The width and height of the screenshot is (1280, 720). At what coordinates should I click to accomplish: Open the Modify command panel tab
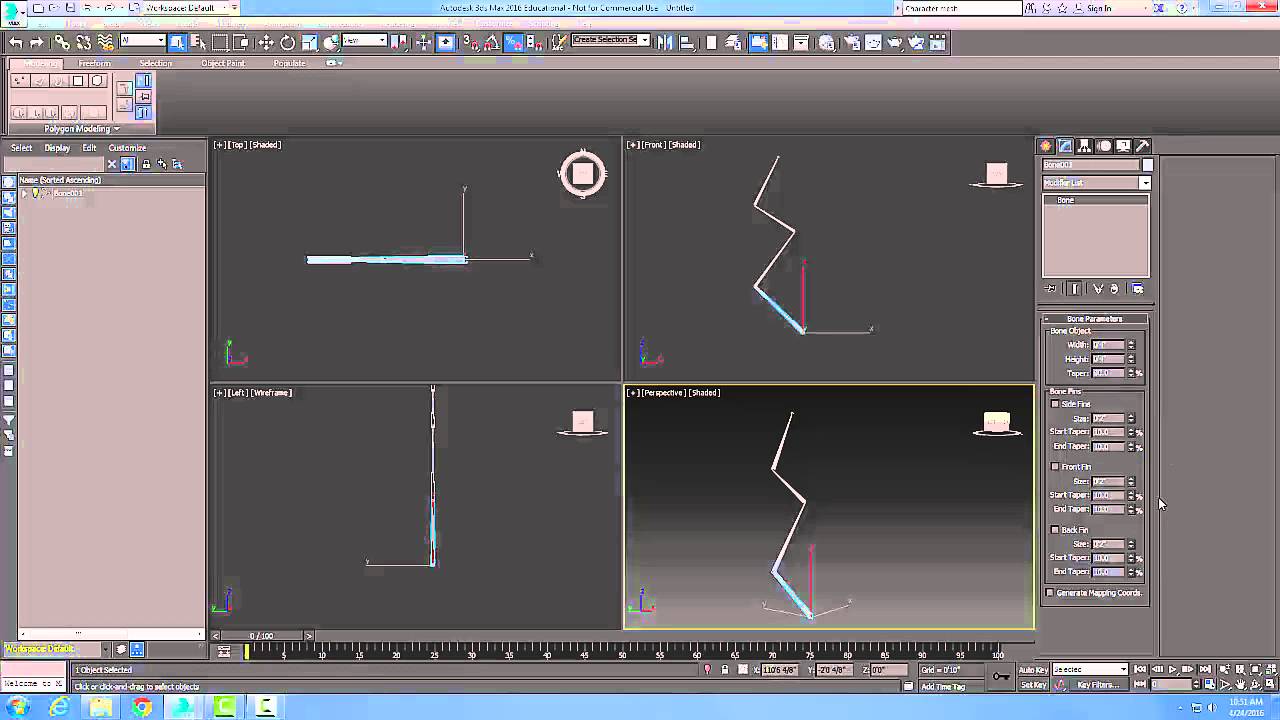click(x=1066, y=146)
